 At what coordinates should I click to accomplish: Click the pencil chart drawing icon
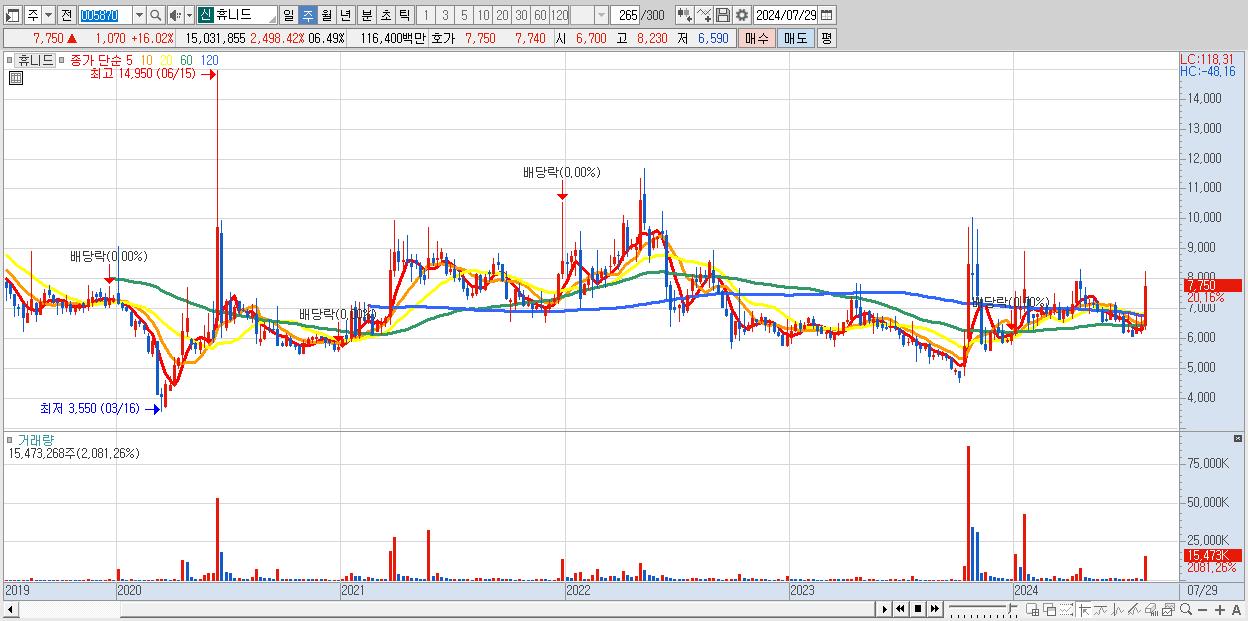[1134, 610]
